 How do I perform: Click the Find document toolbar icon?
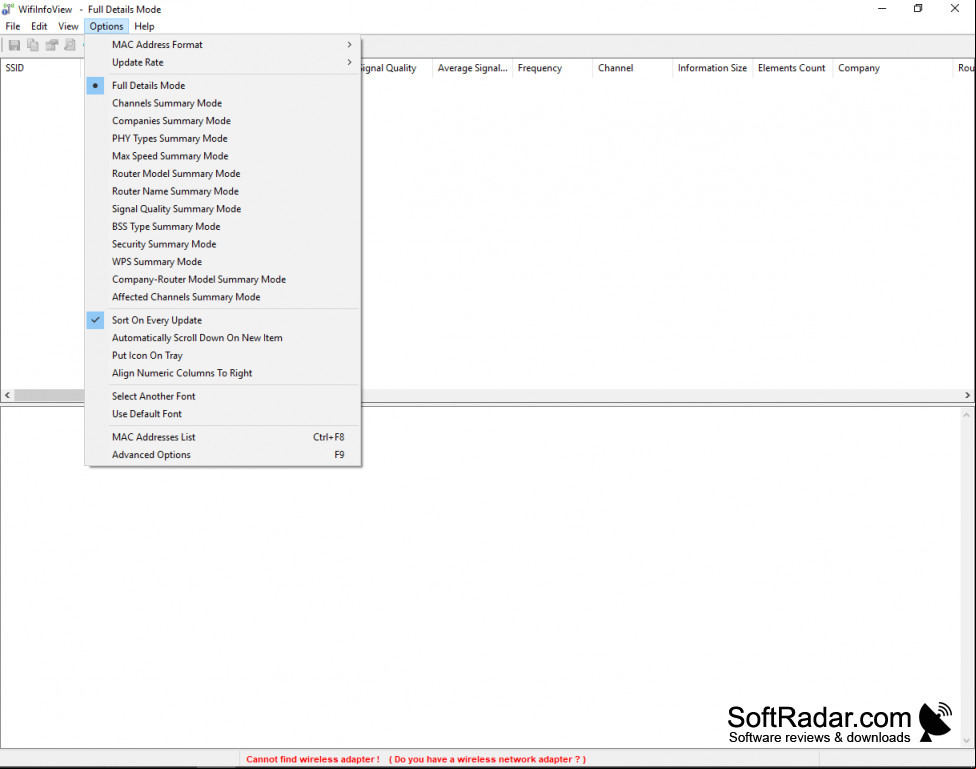pyautogui.click(x=70, y=45)
